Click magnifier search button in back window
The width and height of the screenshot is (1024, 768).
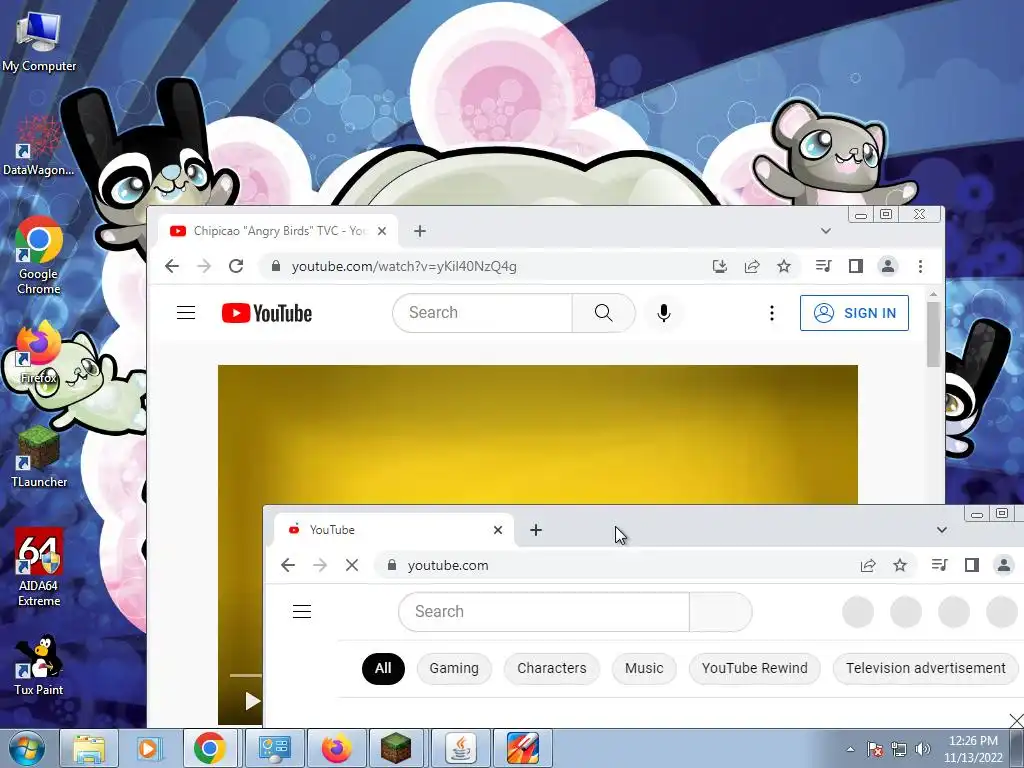(x=603, y=313)
